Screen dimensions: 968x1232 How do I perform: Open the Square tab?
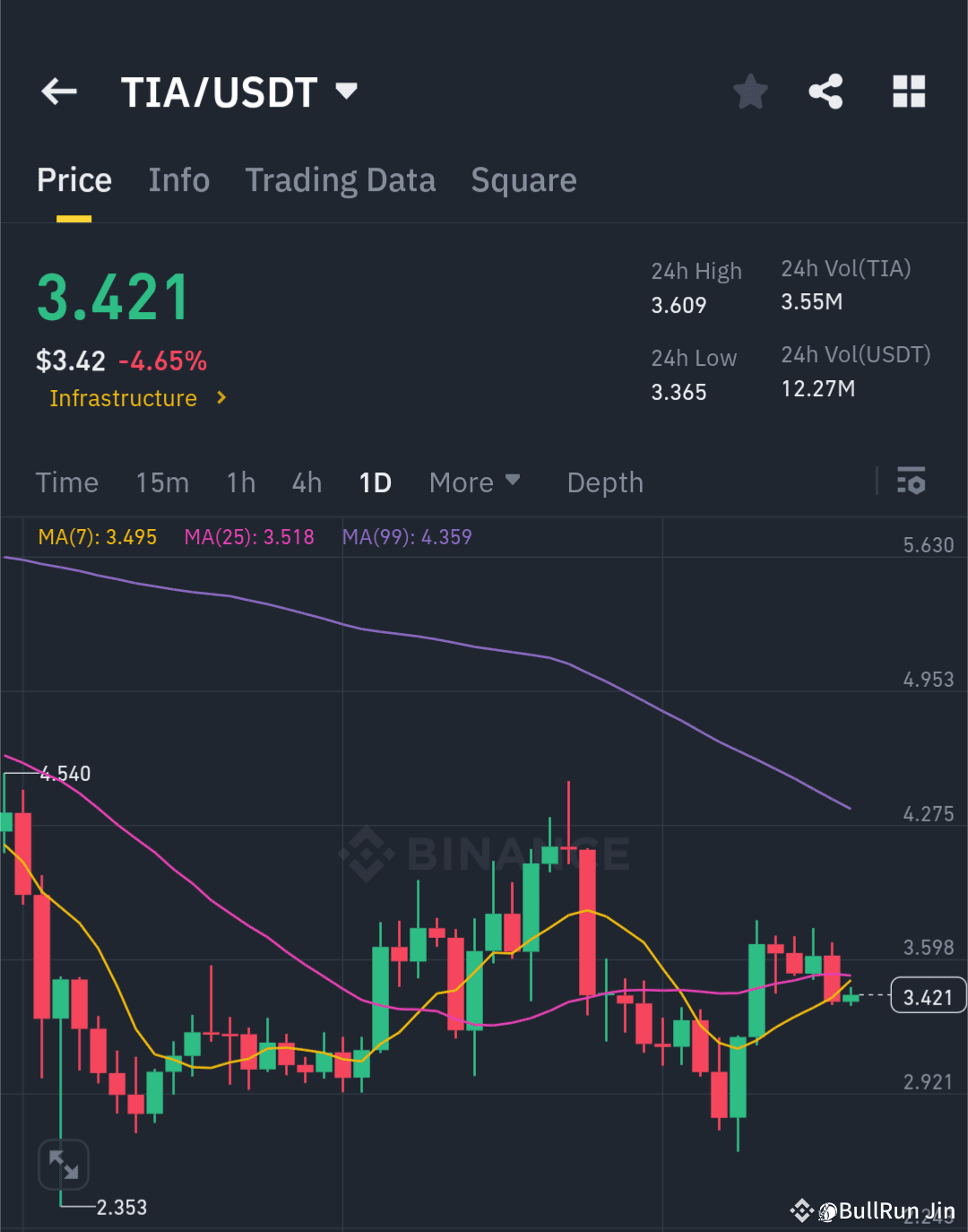(523, 180)
